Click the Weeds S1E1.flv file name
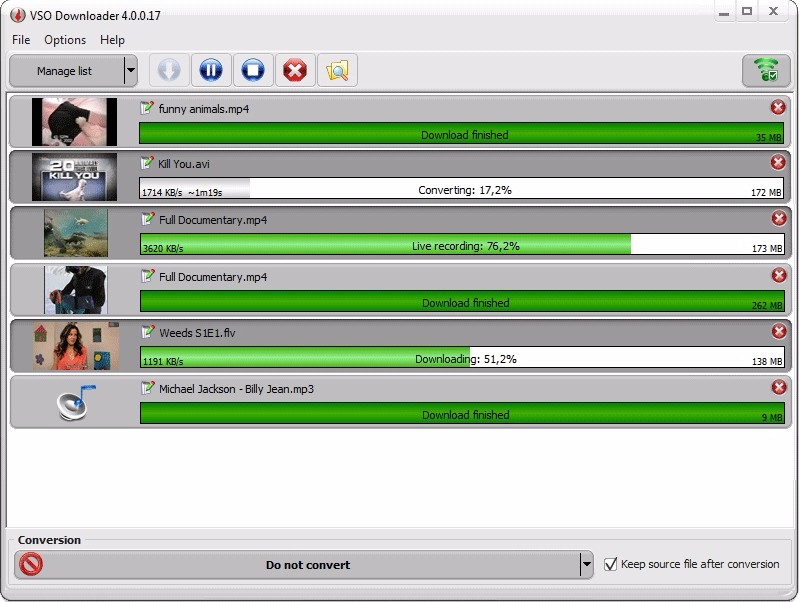 [197, 333]
